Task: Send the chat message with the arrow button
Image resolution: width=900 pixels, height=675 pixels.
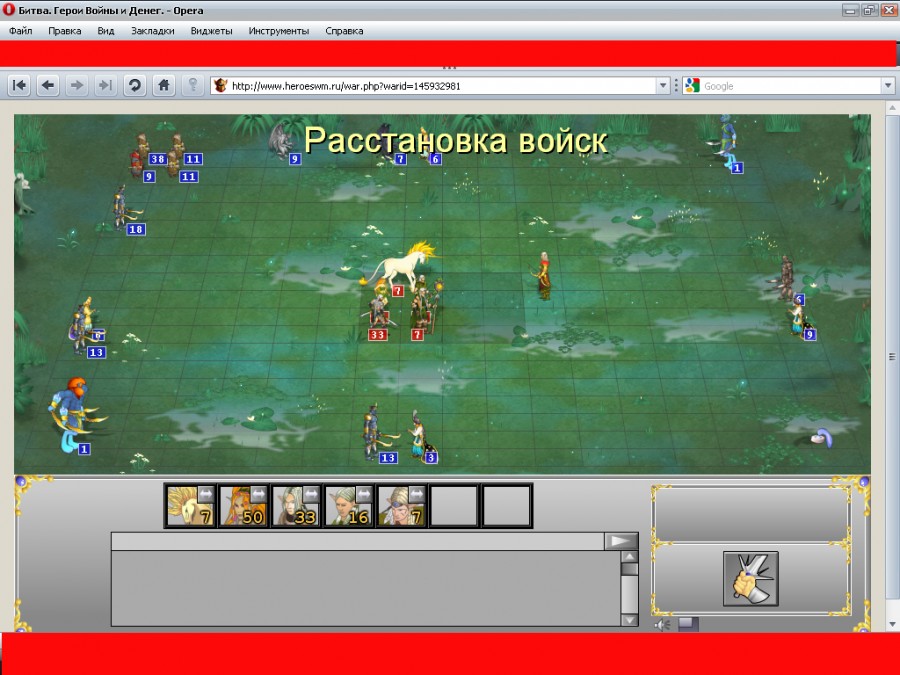Action: 621,541
